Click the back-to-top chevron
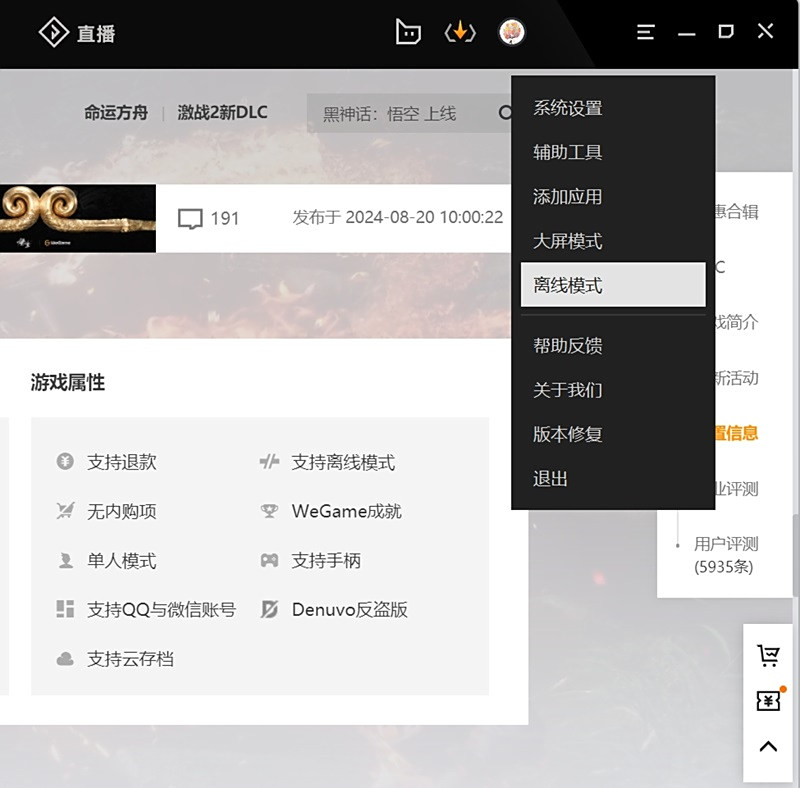Viewport: 800px width, 788px height. tap(767, 746)
